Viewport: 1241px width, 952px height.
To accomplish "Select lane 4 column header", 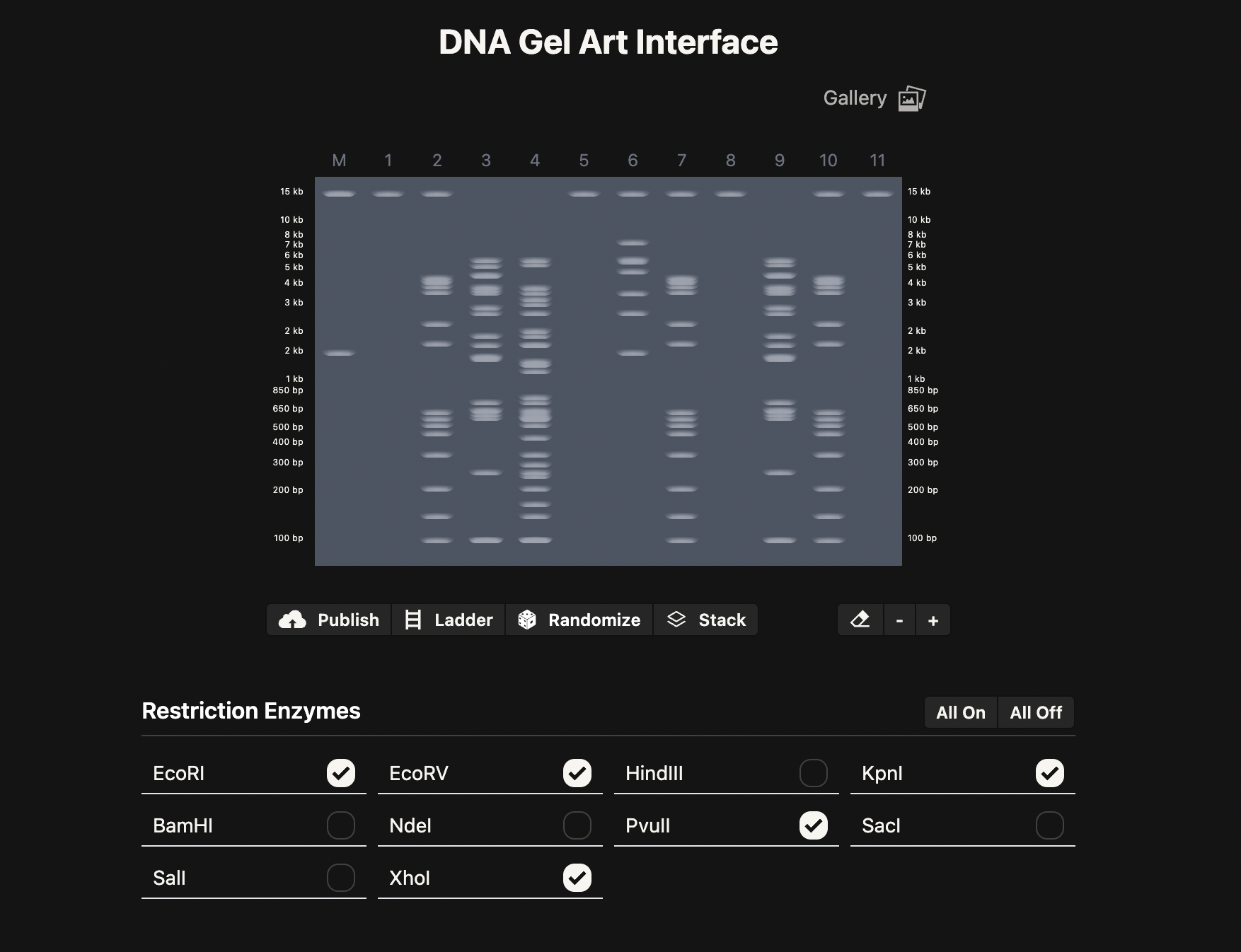I will tap(535, 161).
